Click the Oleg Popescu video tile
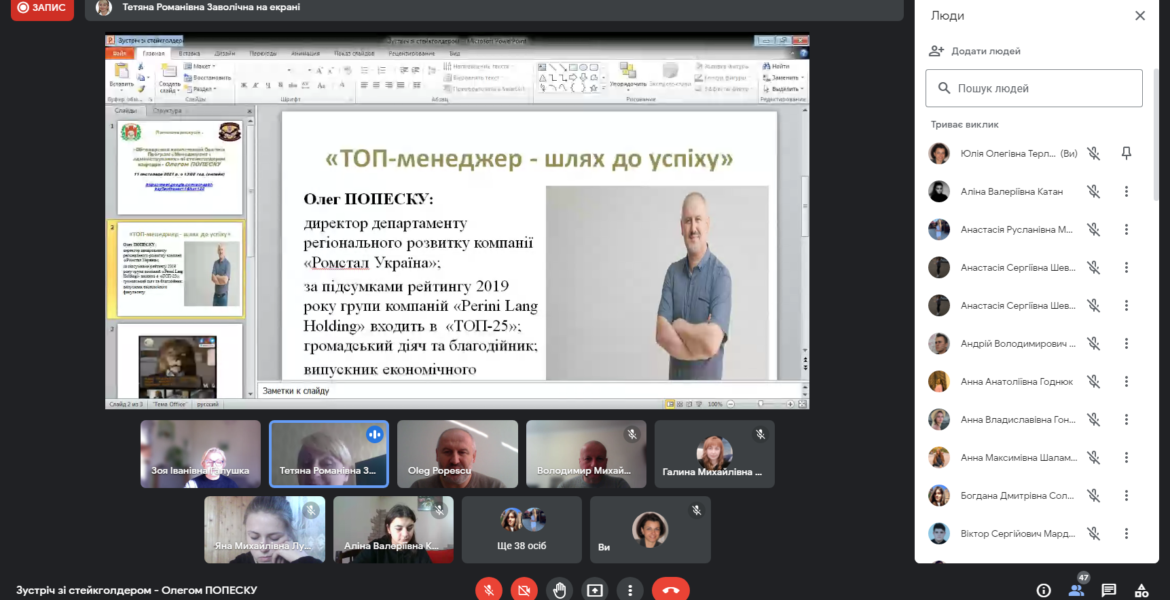This screenshot has height=600, width=1170. tap(457, 454)
